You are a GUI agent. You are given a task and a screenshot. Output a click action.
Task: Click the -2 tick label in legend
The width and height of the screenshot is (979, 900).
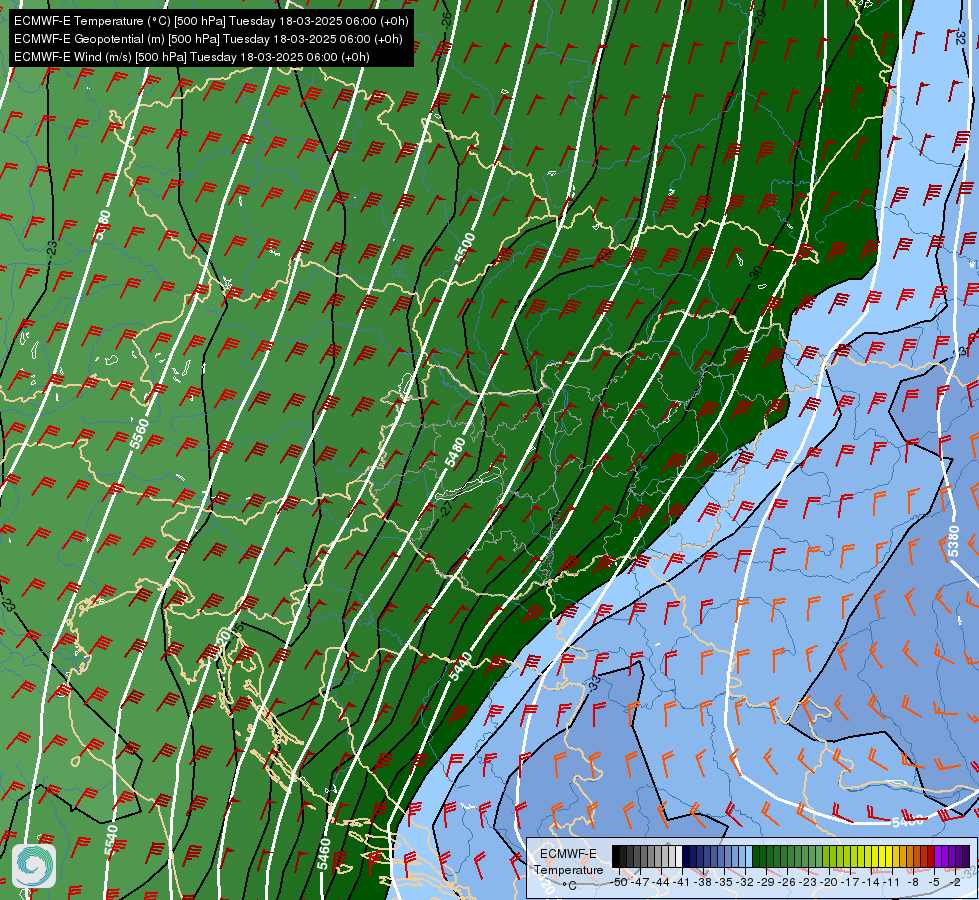click(x=955, y=882)
